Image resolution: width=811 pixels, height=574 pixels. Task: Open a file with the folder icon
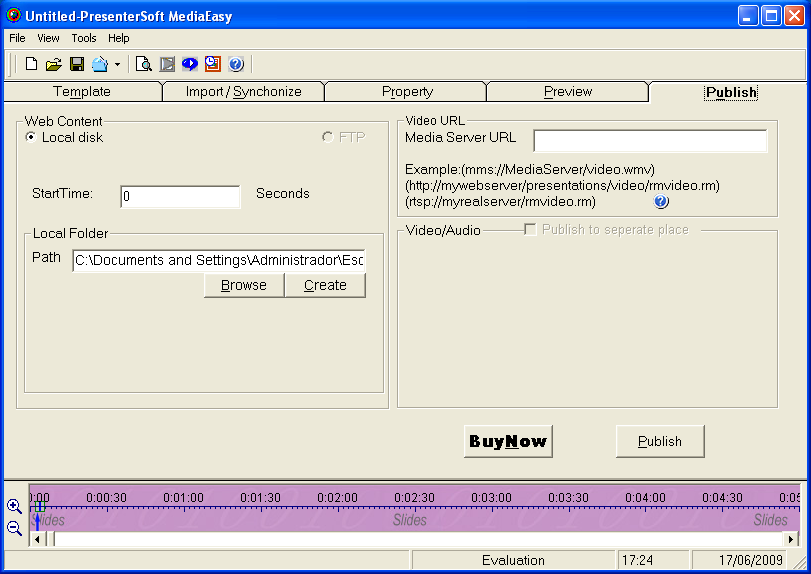click(53, 64)
